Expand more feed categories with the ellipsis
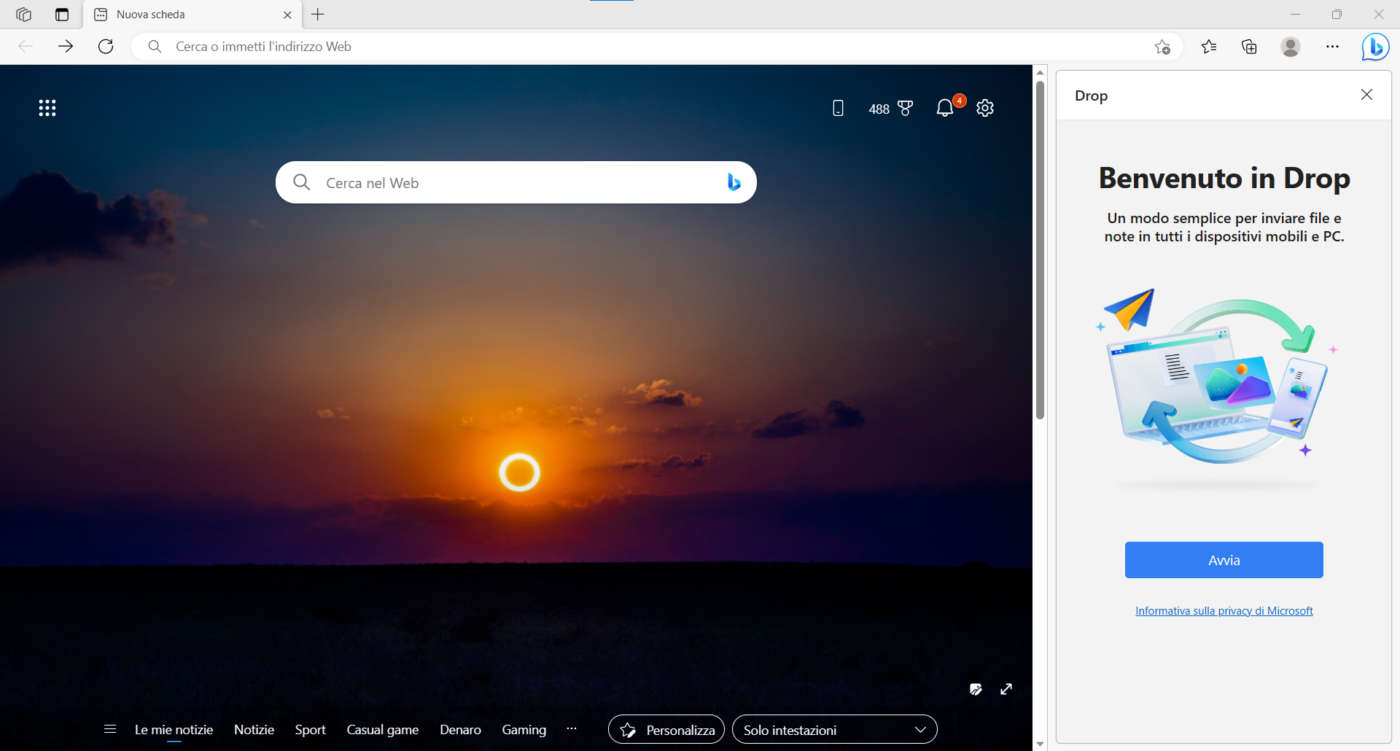1400x751 pixels. click(571, 729)
